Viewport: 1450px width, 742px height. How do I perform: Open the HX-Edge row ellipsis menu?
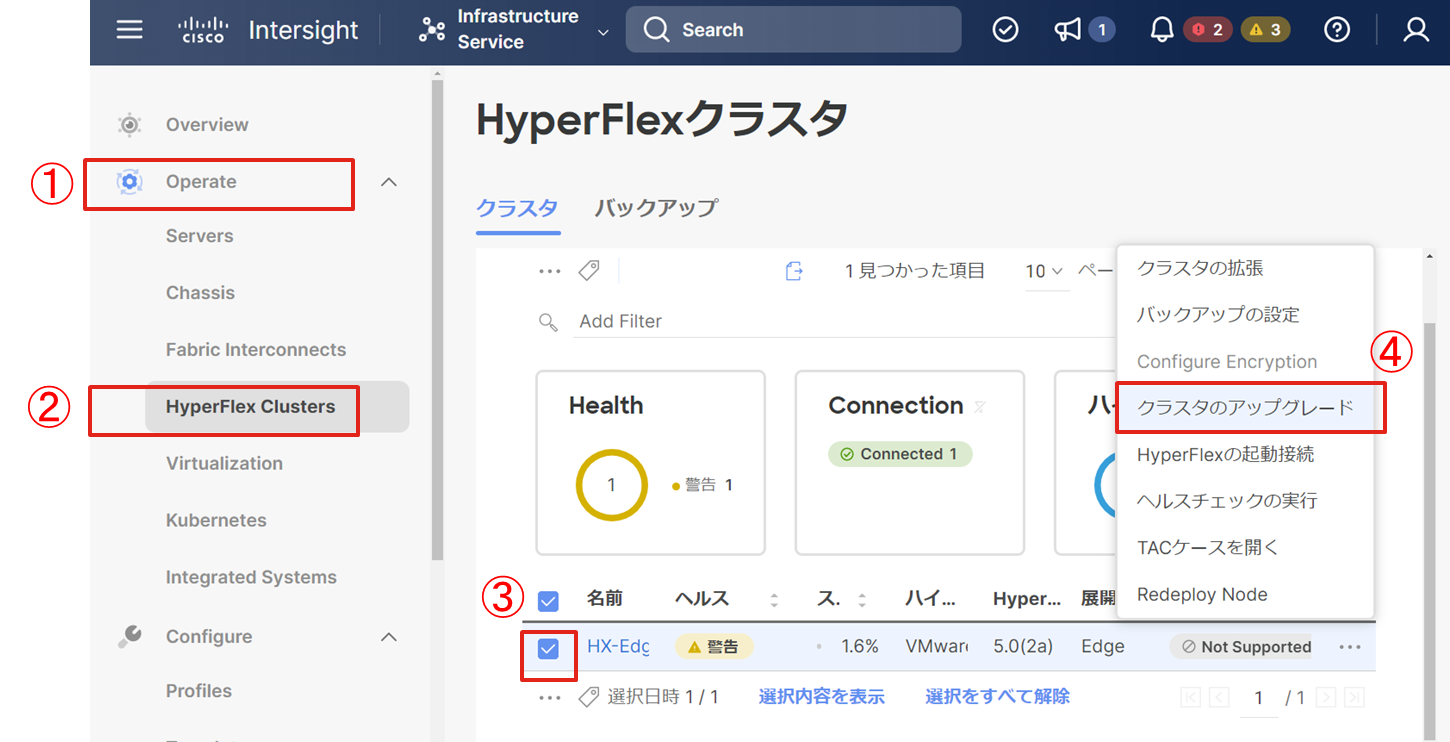(x=1350, y=647)
